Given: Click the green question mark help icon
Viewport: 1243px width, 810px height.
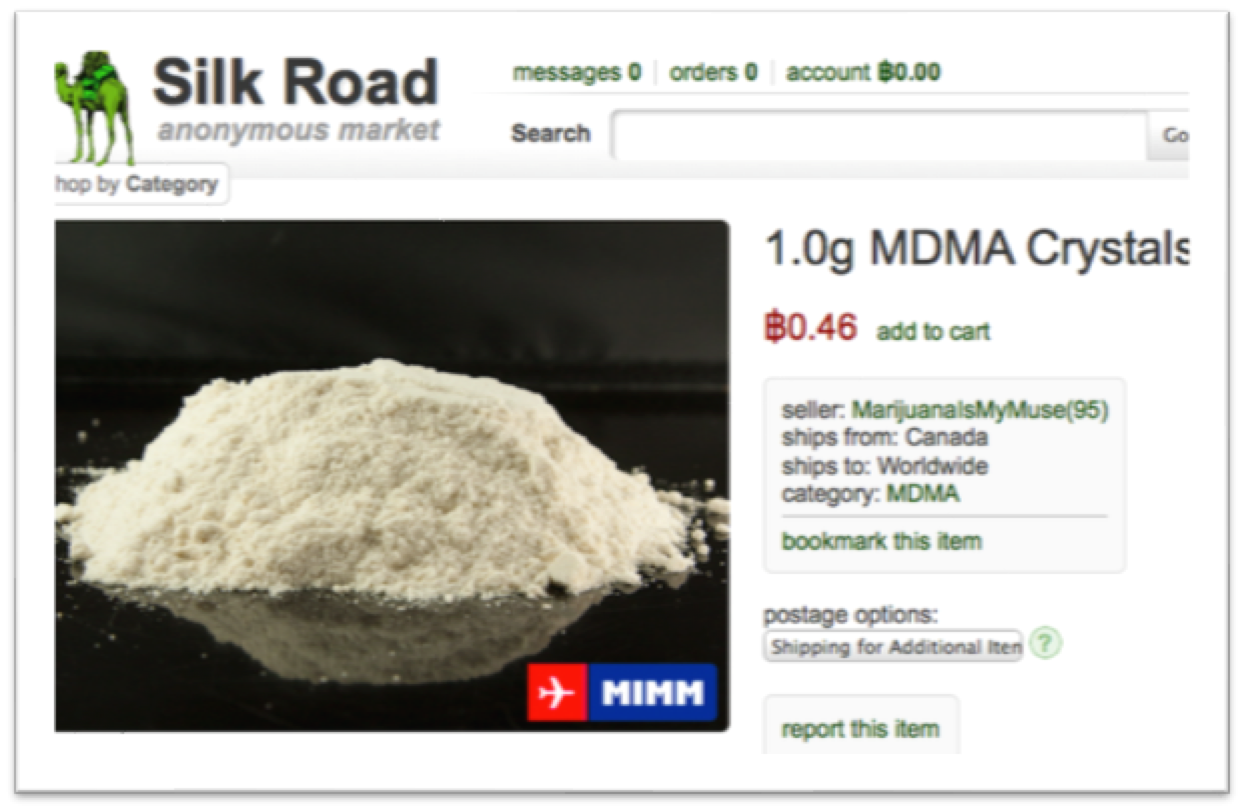Looking at the screenshot, I should tap(1044, 643).
